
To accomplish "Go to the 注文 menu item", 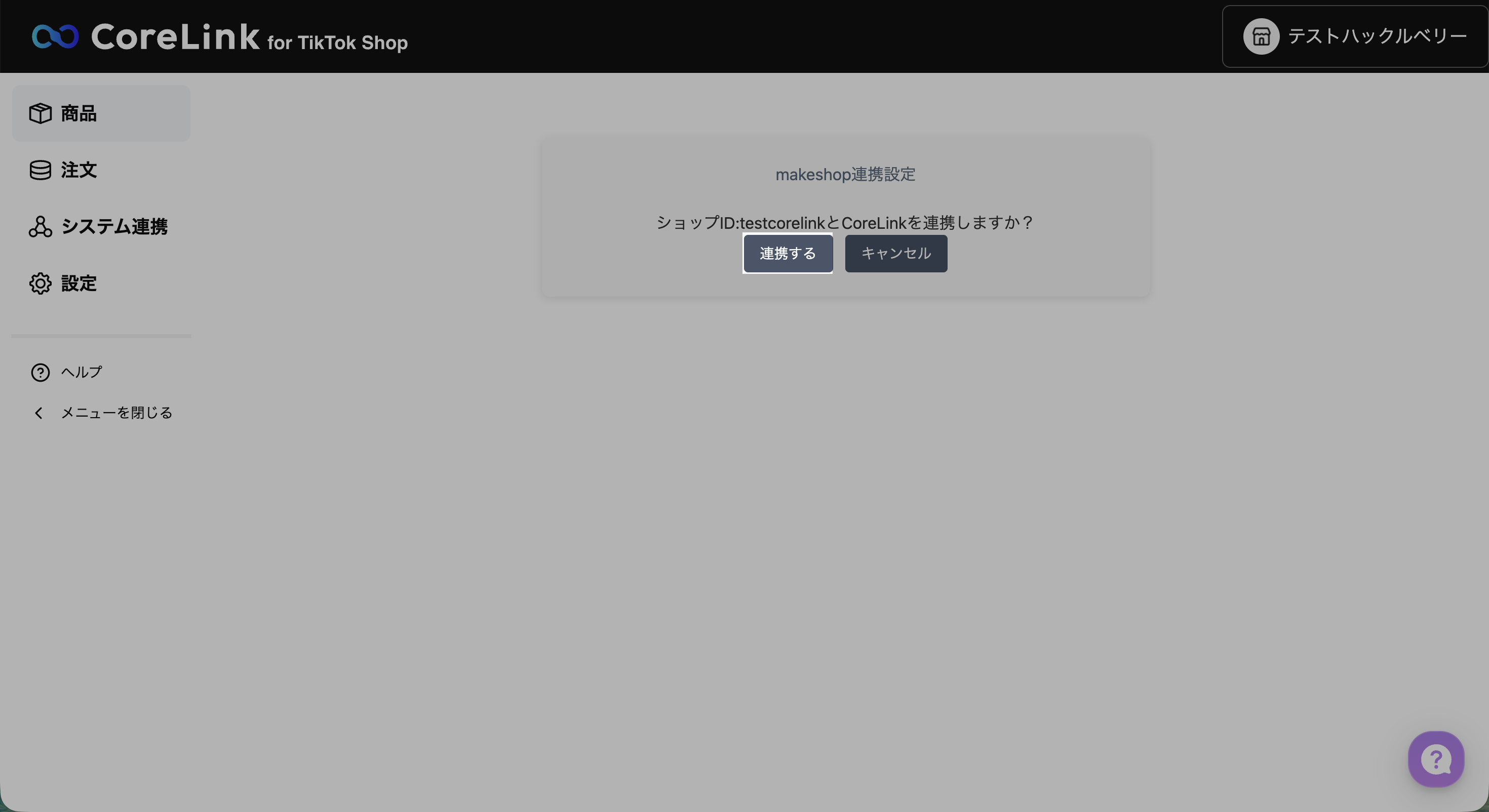I will [x=79, y=170].
